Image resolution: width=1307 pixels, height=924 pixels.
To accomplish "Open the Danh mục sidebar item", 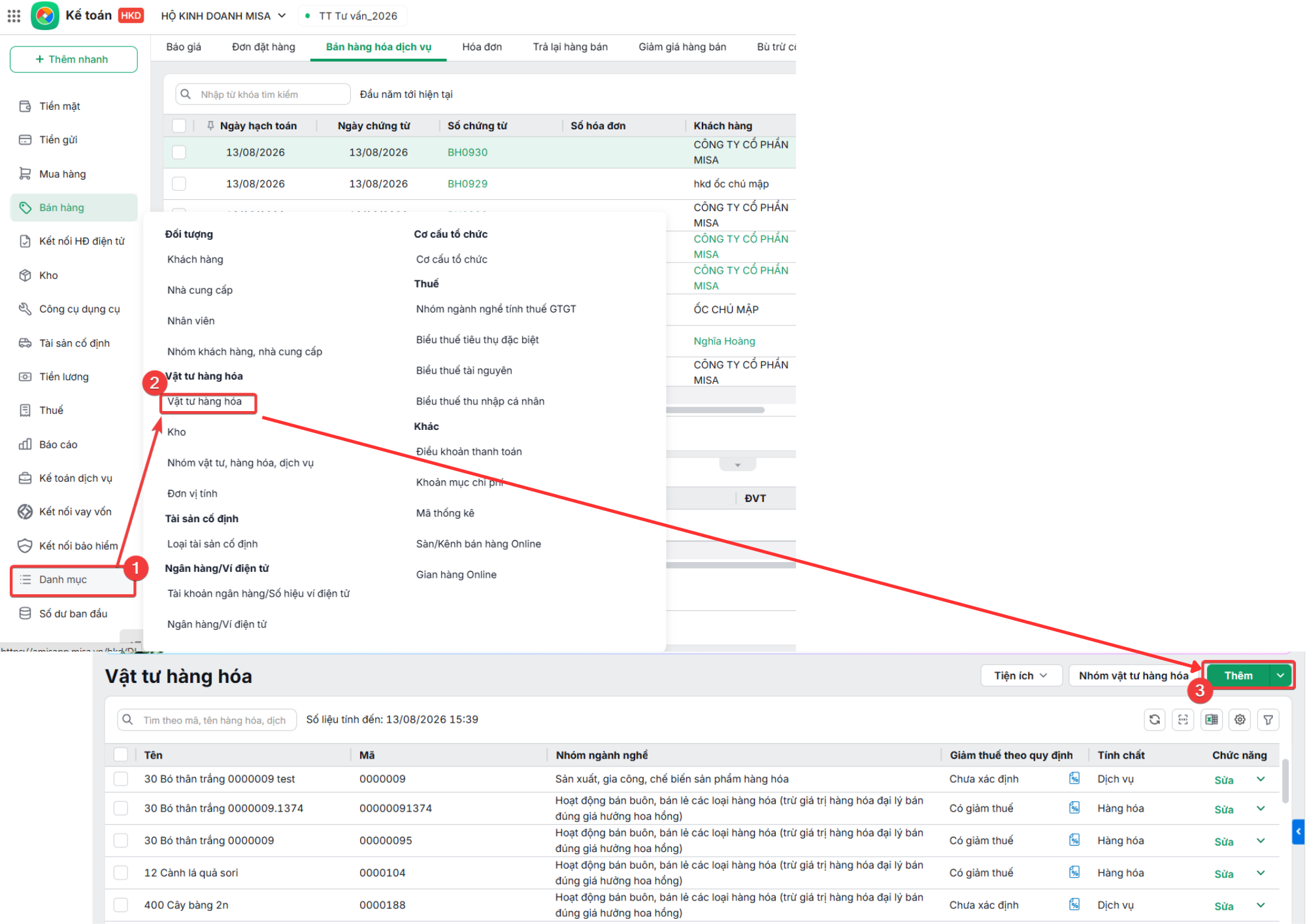I will pos(73,580).
